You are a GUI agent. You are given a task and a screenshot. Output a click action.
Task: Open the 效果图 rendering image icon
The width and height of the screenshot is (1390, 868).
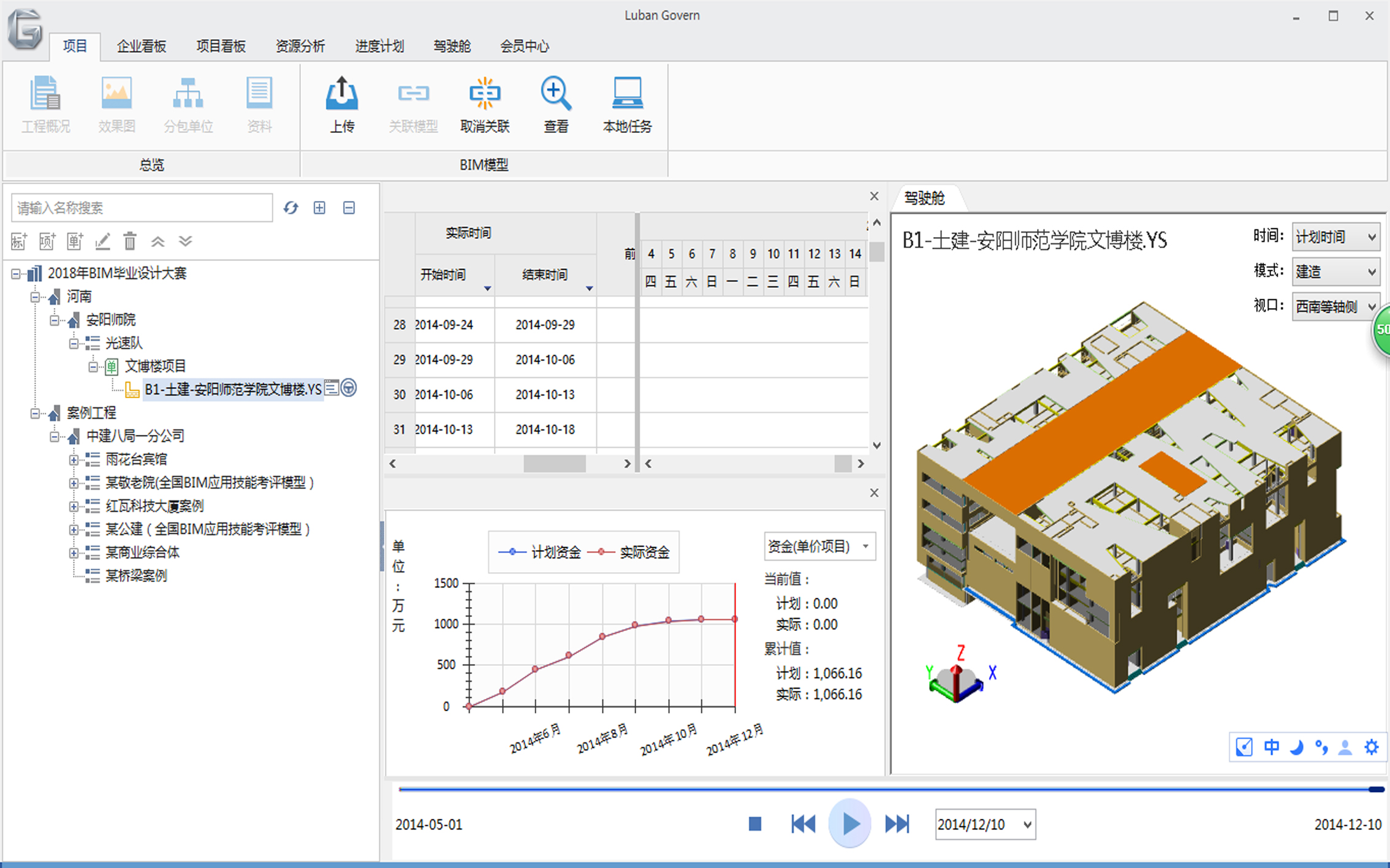click(116, 104)
